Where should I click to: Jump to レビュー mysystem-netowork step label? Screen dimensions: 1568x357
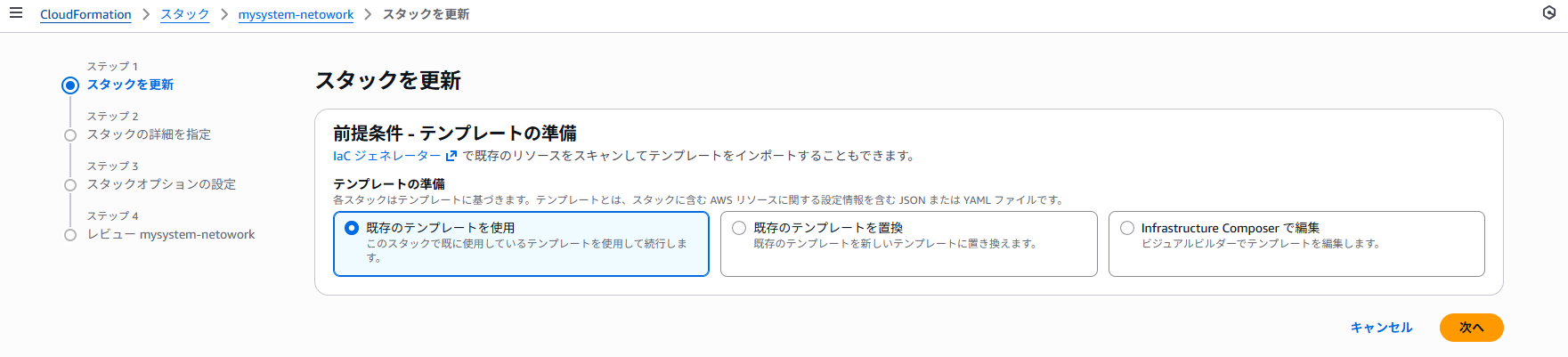point(171,234)
